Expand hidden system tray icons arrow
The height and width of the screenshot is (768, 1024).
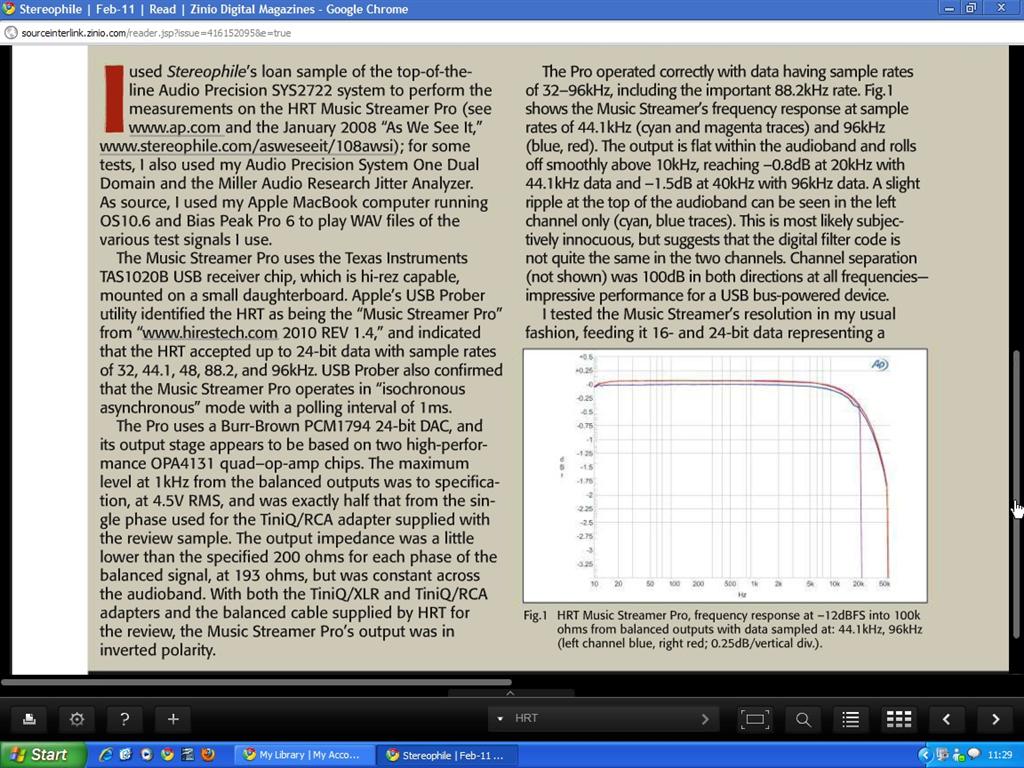pyautogui.click(x=924, y=756)
